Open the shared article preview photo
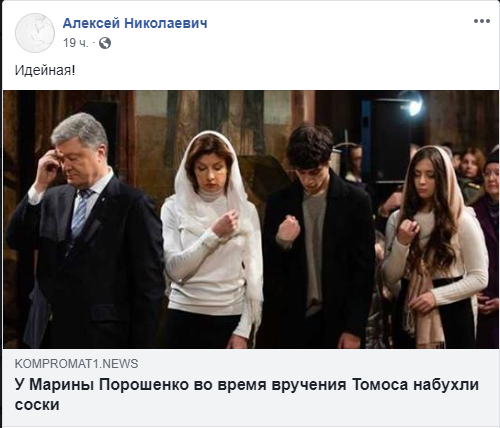500x428 pixels. [251, 219]
